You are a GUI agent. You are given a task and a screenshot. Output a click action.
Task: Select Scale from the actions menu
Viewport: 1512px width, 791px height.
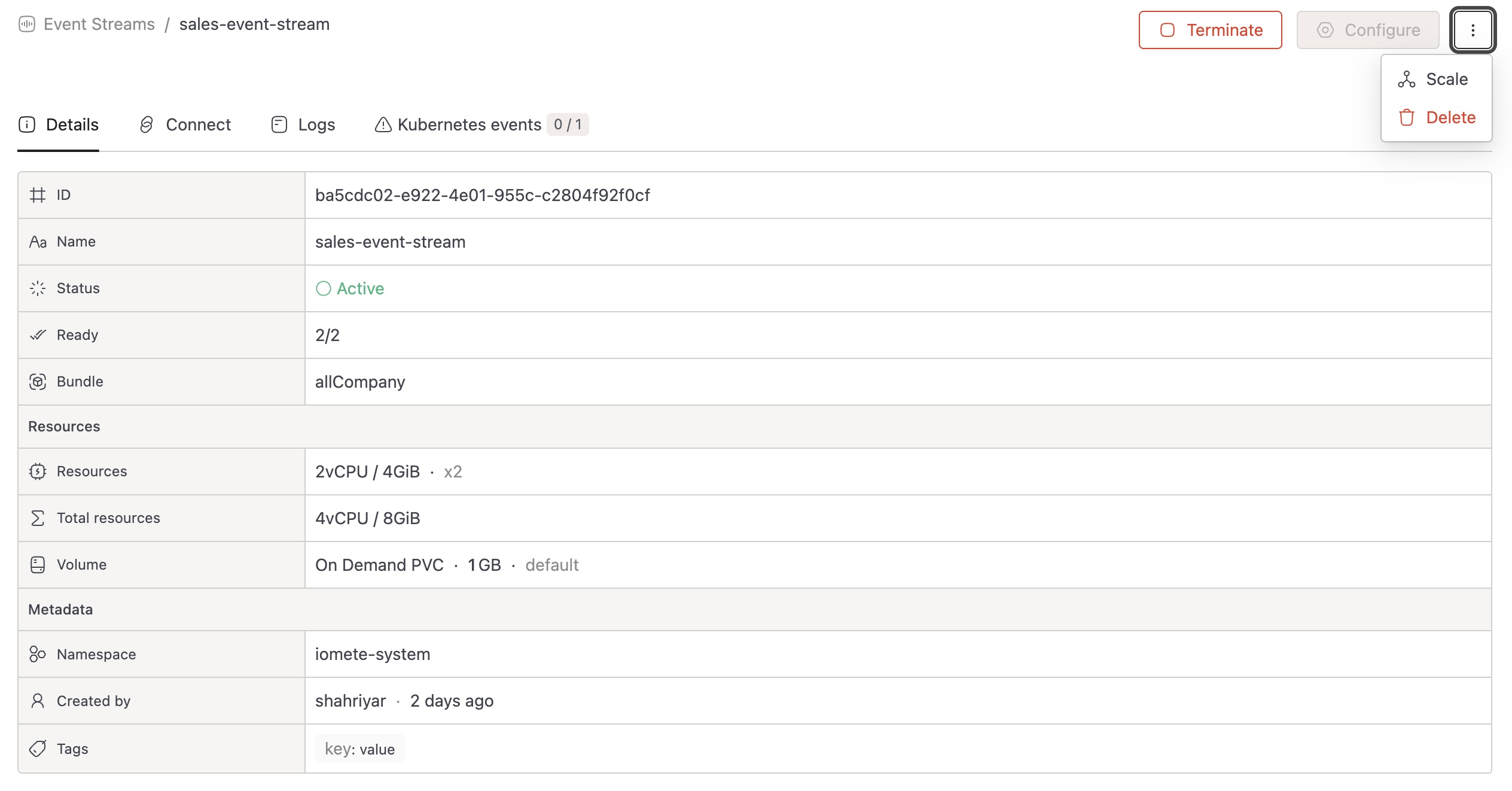tap(1446, 79)
